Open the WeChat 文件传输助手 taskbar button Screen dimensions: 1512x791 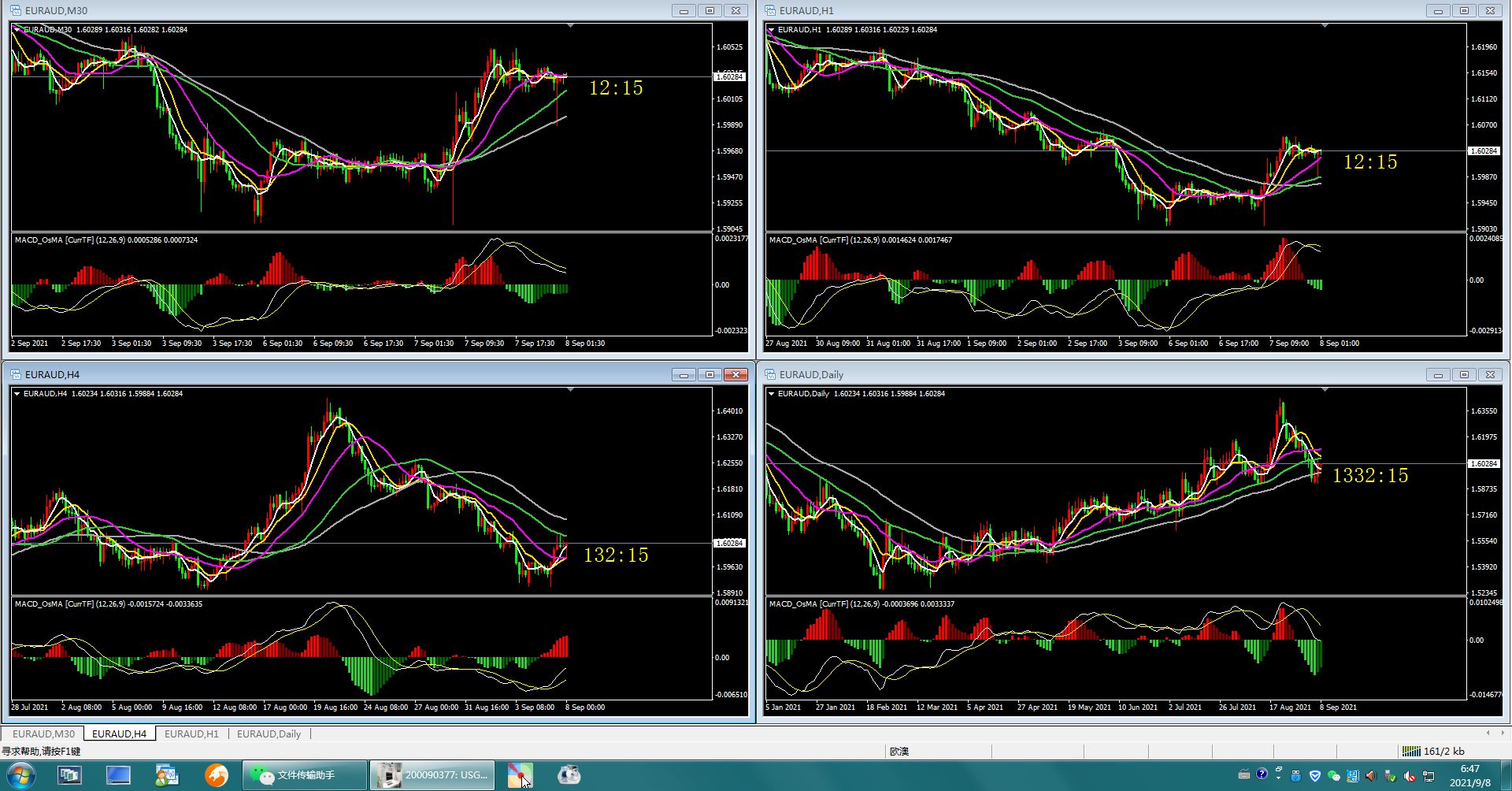point(305,776)
